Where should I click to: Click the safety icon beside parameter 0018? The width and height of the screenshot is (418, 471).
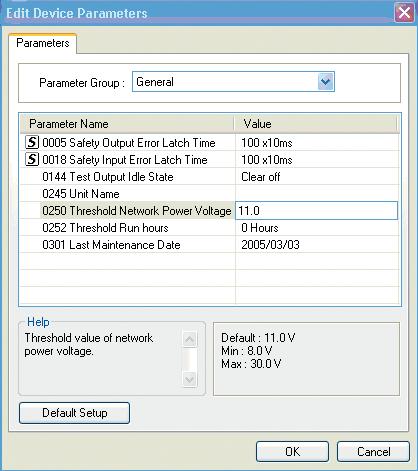[32, 159]
